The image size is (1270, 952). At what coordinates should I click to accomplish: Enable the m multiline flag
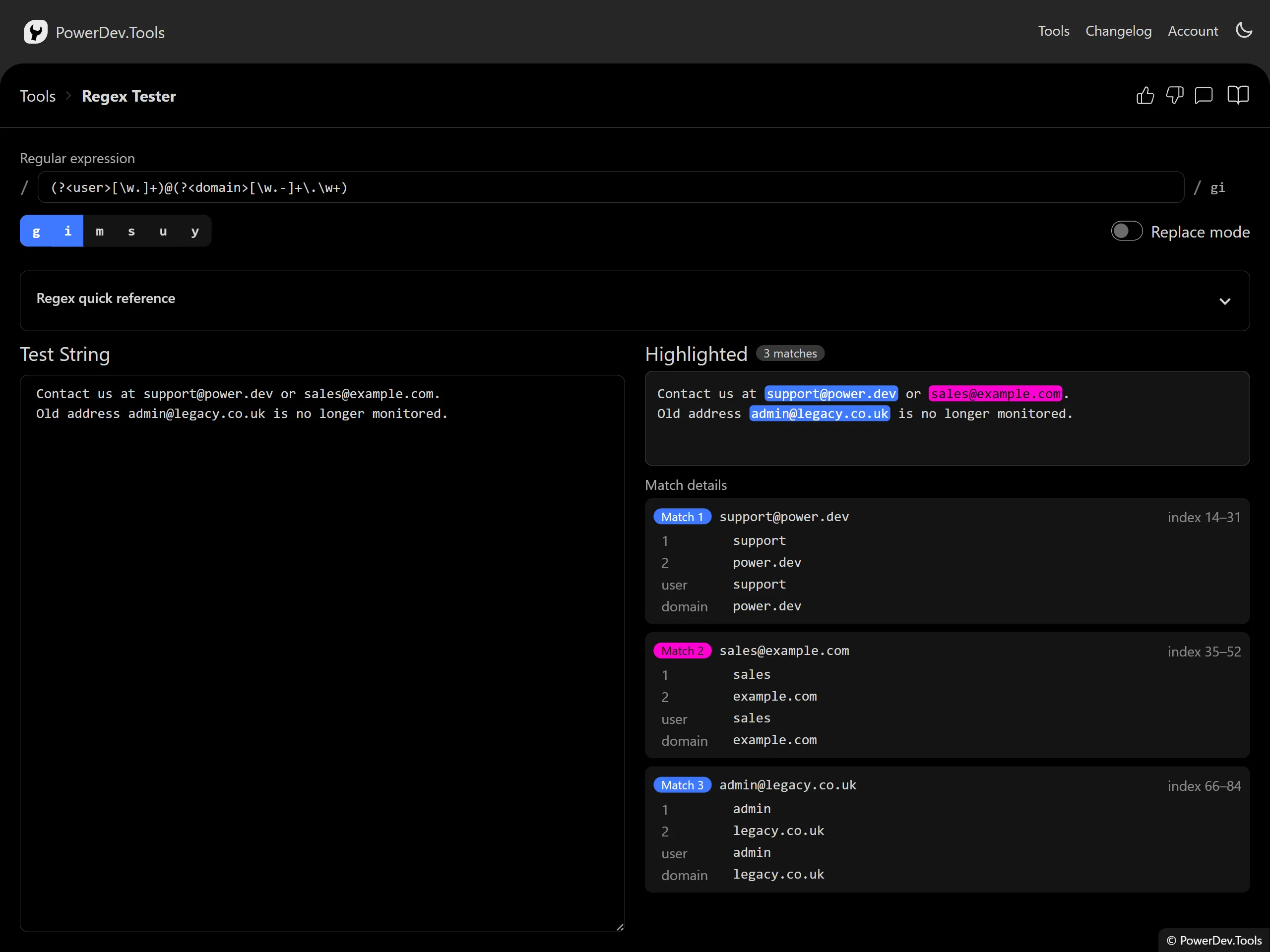(100, 231)
